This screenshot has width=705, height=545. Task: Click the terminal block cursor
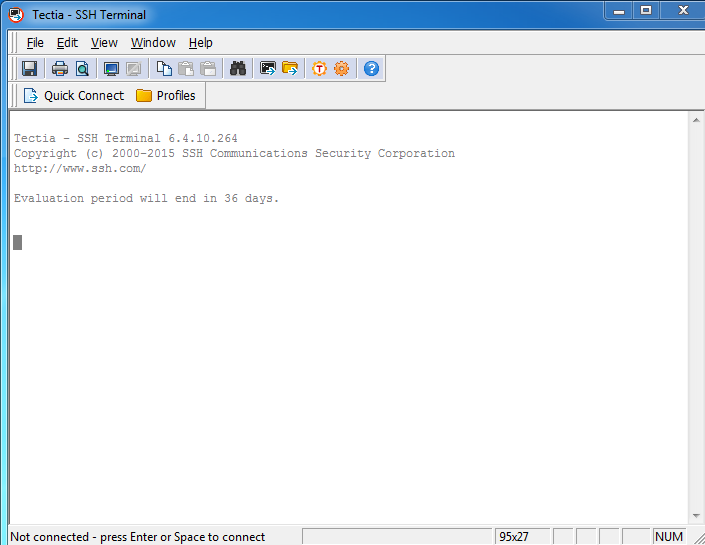[18, 243]
